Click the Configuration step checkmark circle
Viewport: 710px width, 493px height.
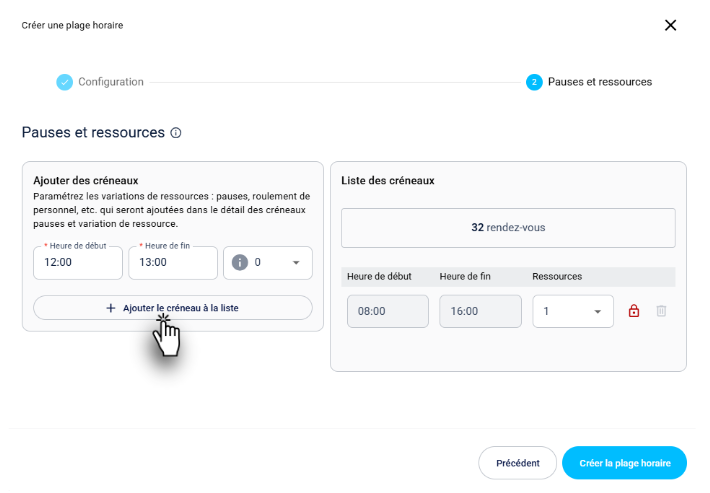click(x=64, y=82)
